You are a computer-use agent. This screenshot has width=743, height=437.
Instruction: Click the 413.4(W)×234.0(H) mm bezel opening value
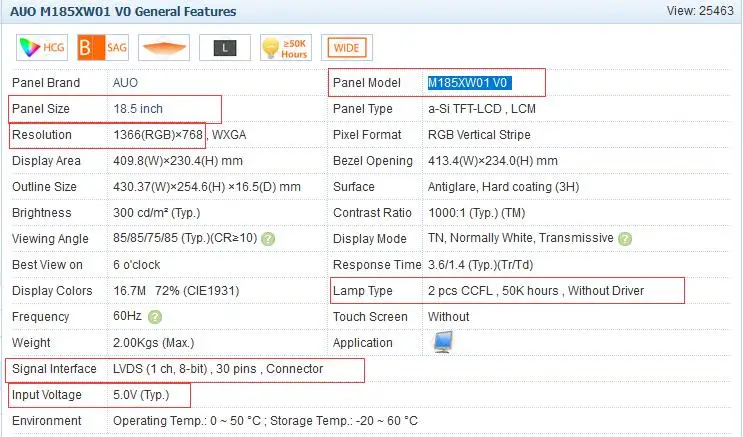tap(493, 161)
